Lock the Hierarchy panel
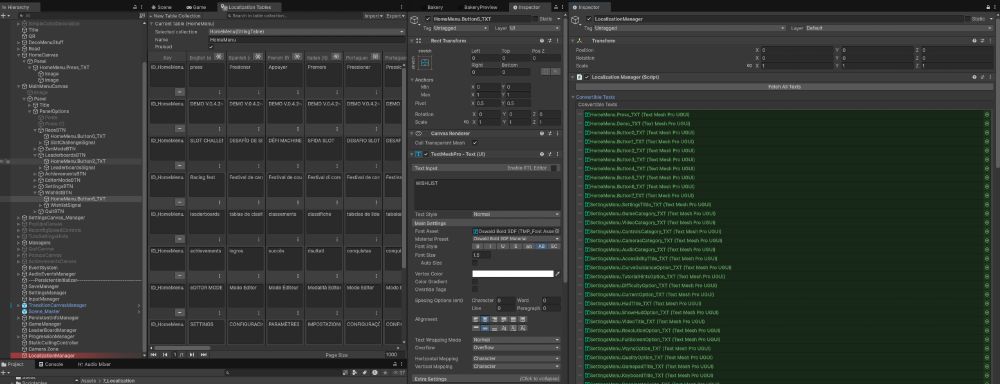Image resolution: width=1000 pixels, height=384 pixels. (x=135, y=7)
